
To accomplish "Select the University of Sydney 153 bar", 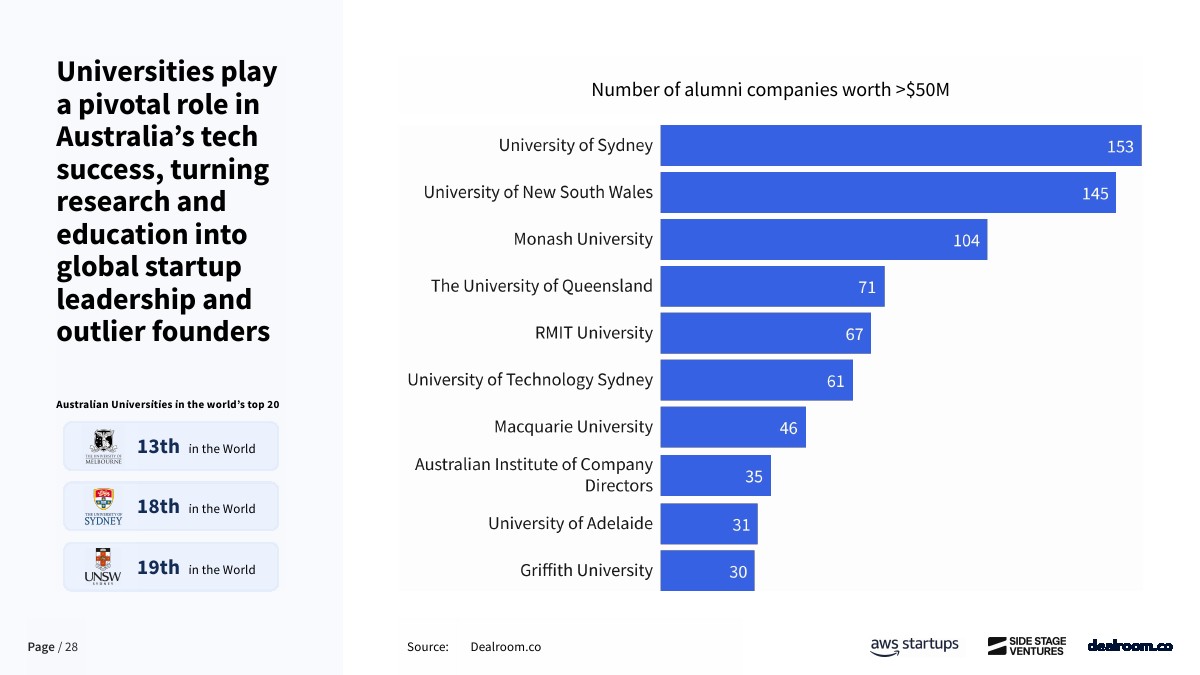I will [900, 146].
